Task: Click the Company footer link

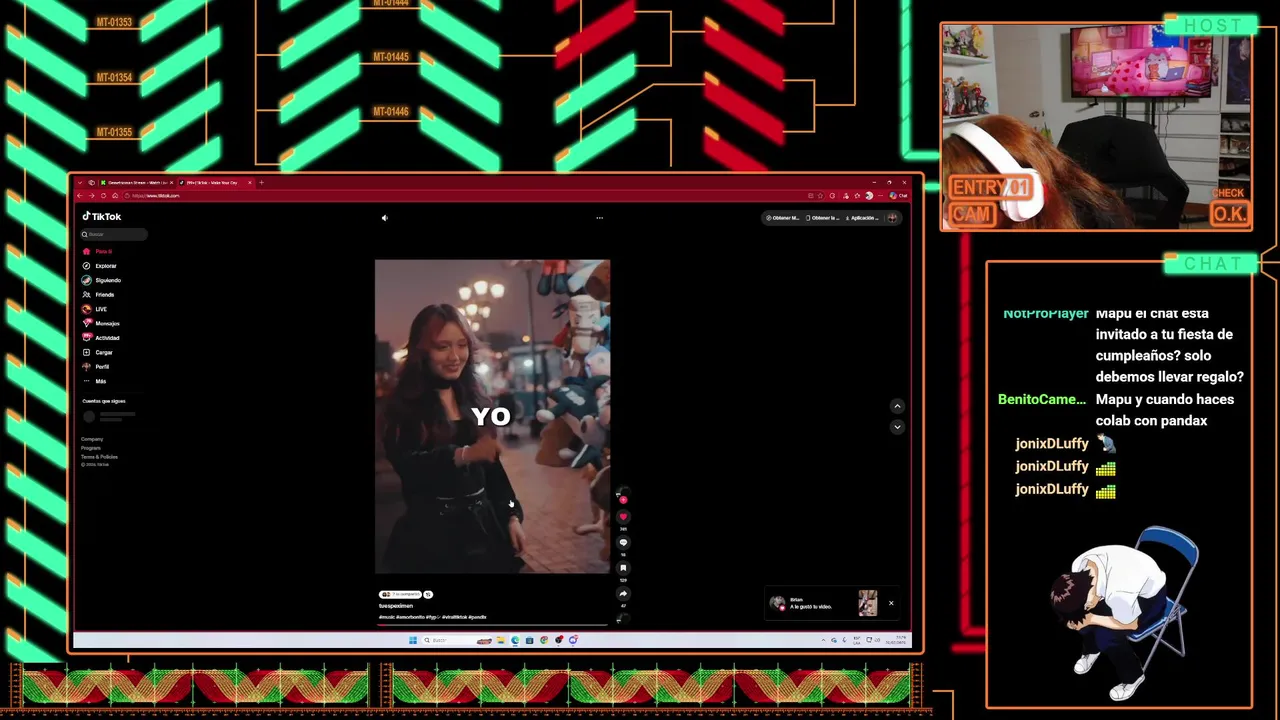Action: click(92, 439)
